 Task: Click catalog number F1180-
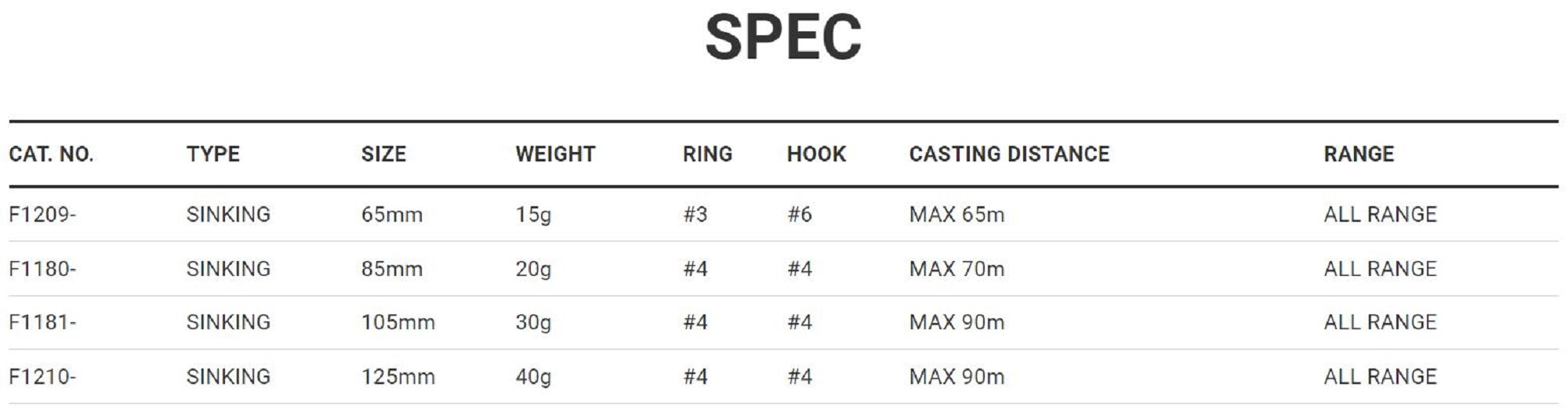[x=42, y=269]
